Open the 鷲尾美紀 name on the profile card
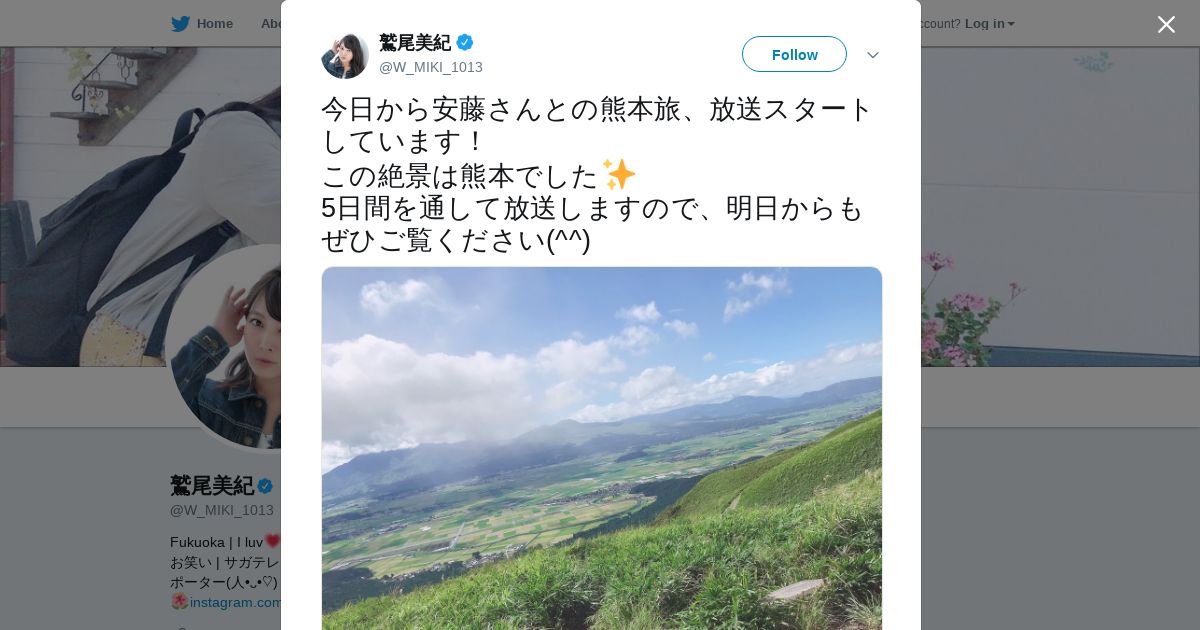The width and height of the screenshot is (1200, 630). pyautogui.click(x=212, y=486)
